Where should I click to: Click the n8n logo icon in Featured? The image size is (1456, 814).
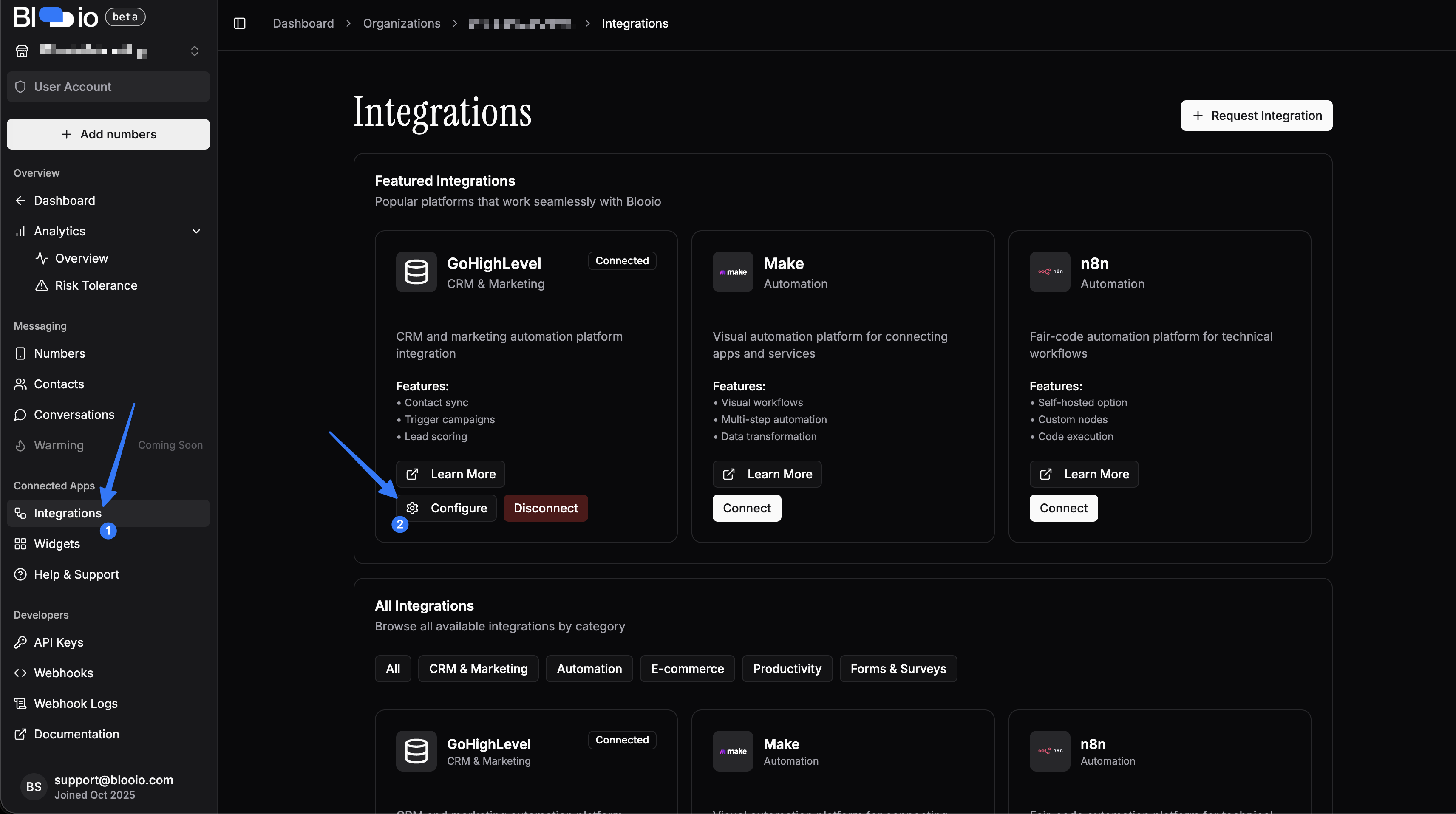(1050, 272)
